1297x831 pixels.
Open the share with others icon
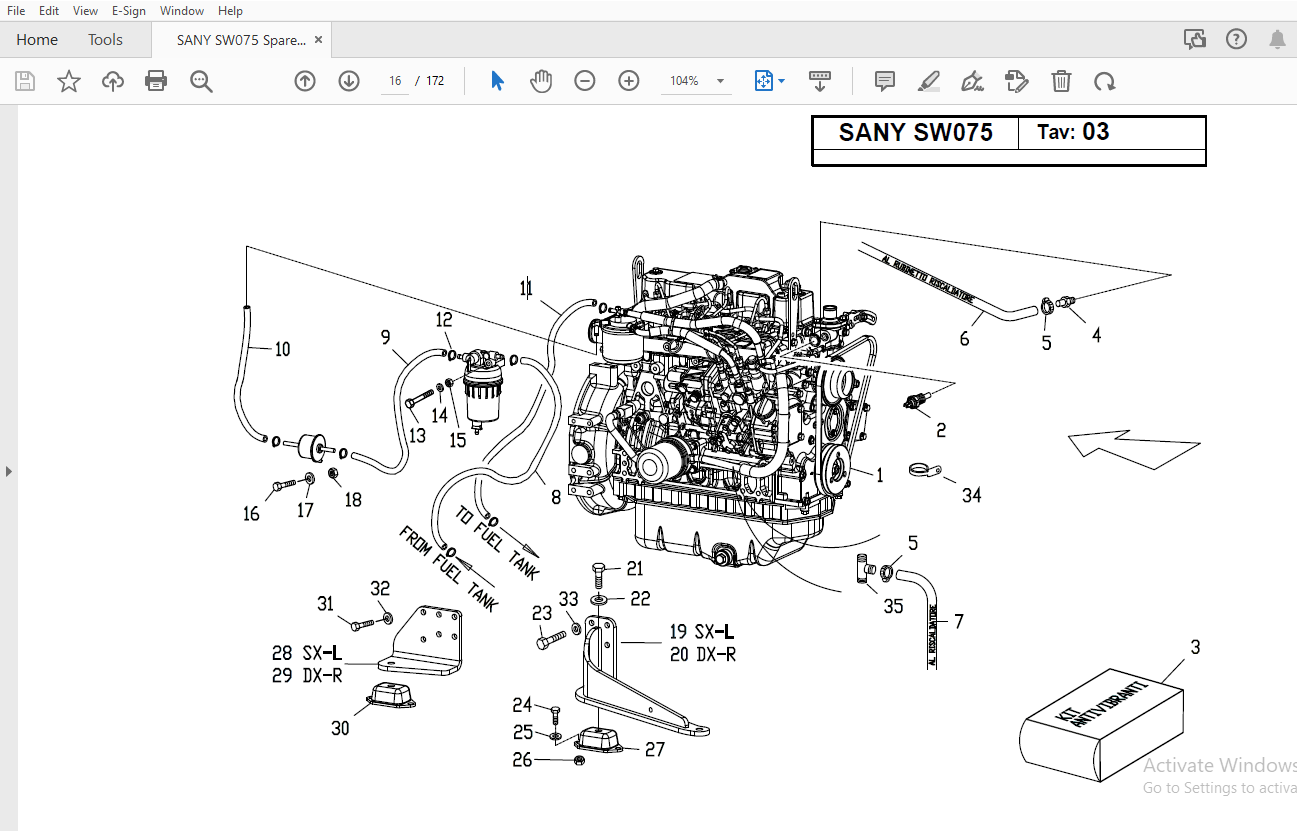1195,39
